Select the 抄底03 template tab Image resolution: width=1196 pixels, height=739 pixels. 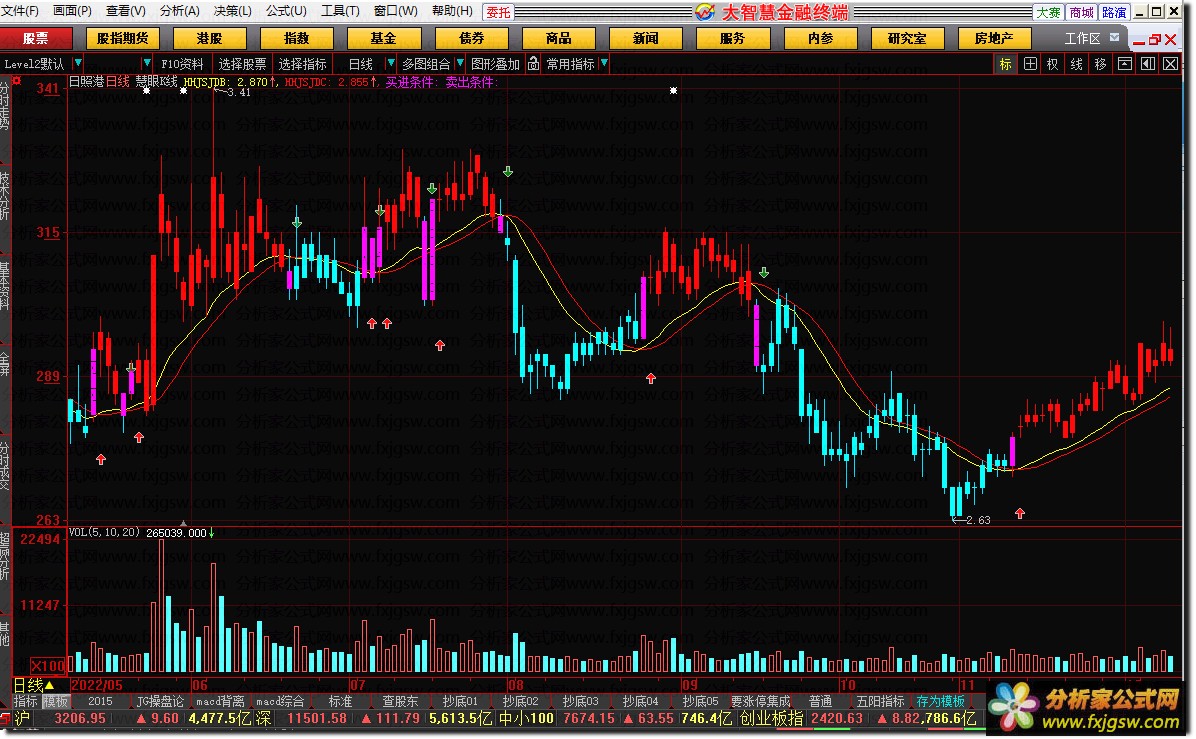point(580,702)
